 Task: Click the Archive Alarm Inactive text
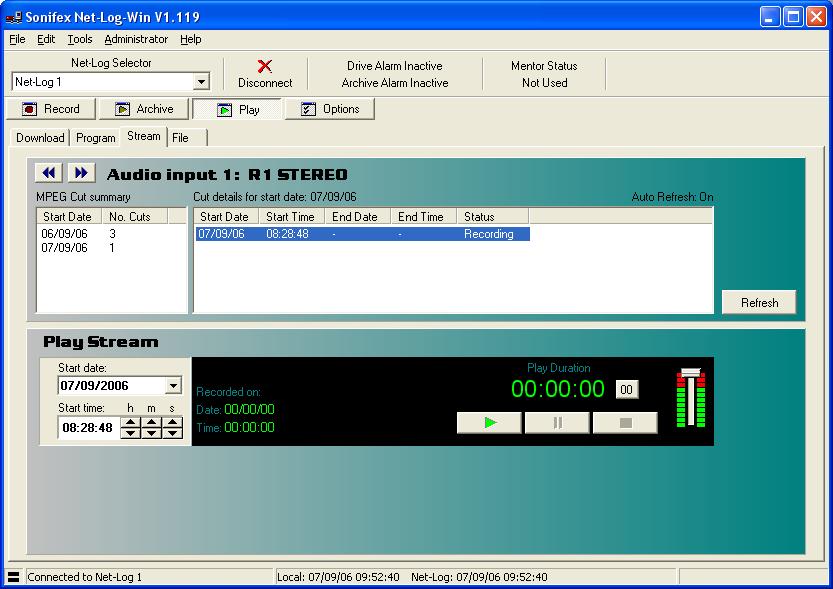(395, 83)
